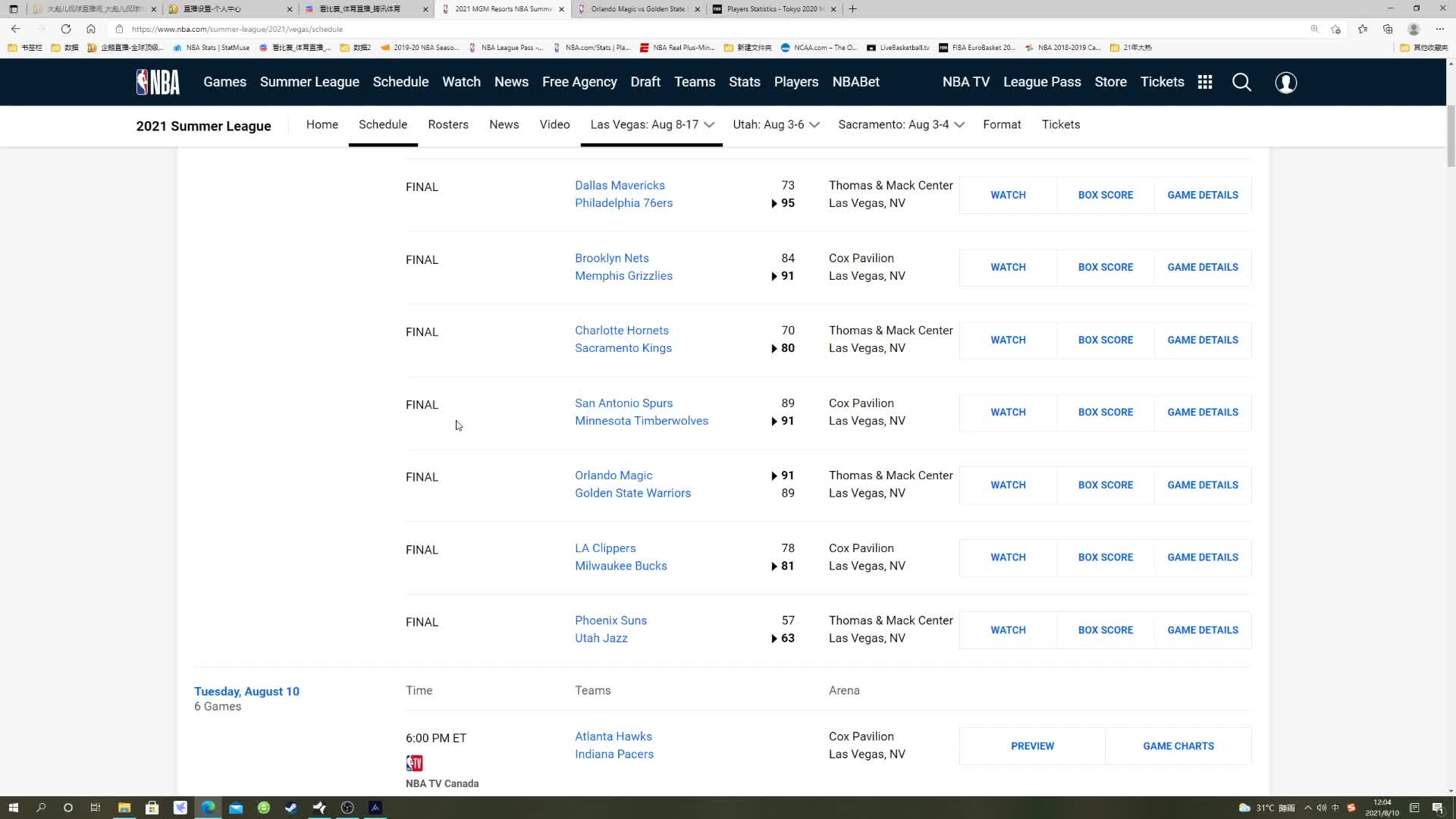1456x819 pixels.
Task: Expand the Utah: Aug 3-6 dropdown
Action: [776, 124]
